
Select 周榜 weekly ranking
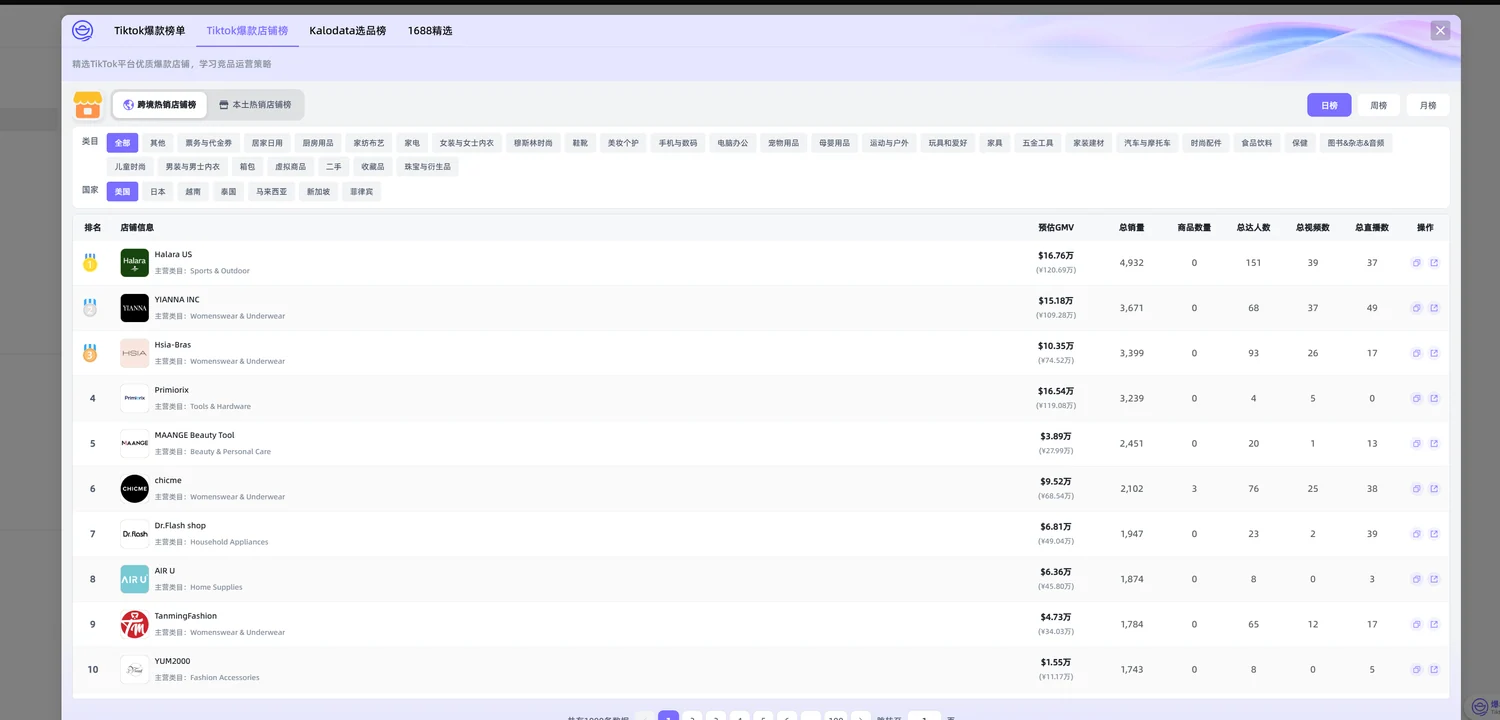coord(1378,105)
